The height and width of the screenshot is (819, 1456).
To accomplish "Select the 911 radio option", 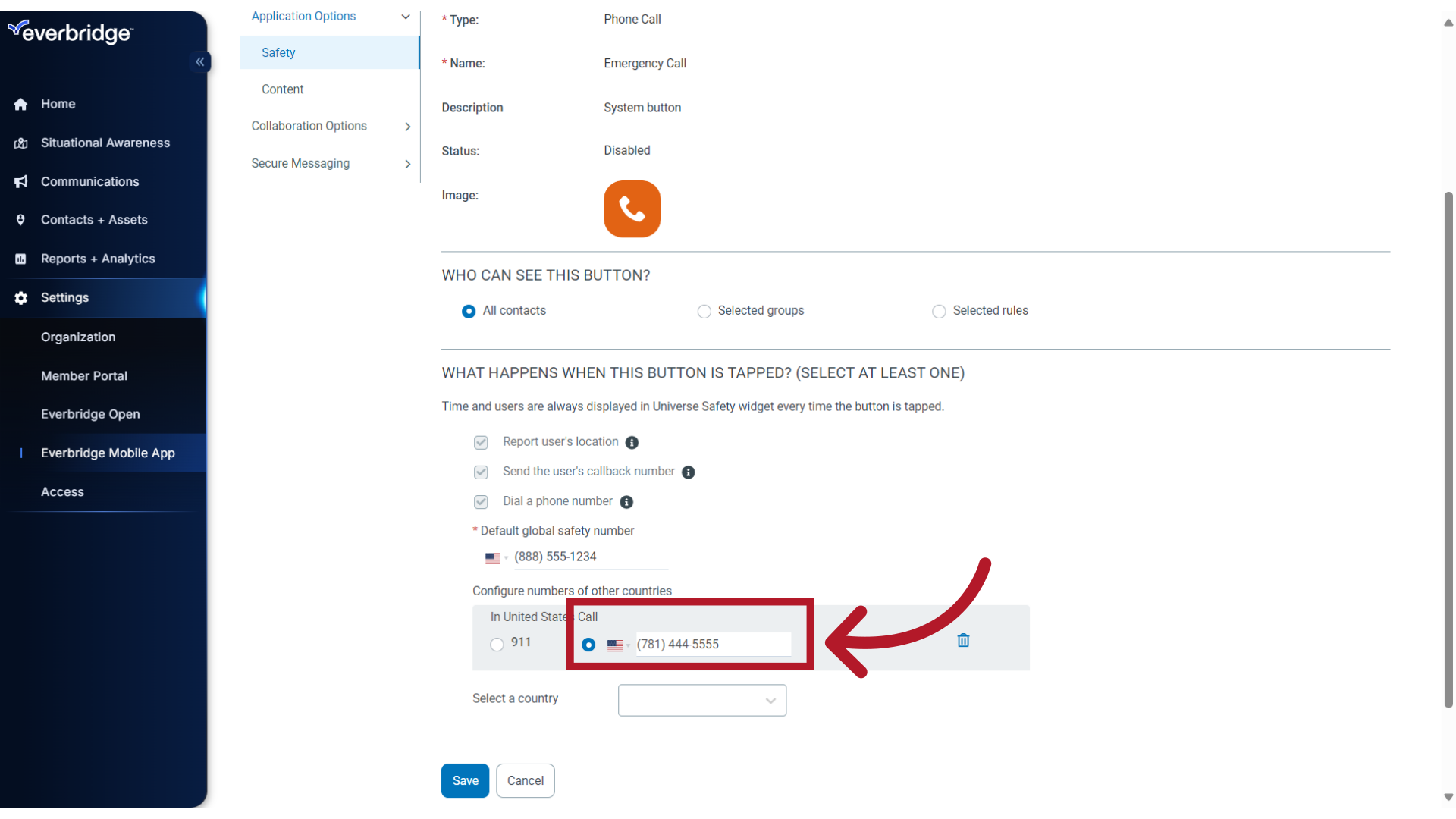I will [x=497, y=644].
